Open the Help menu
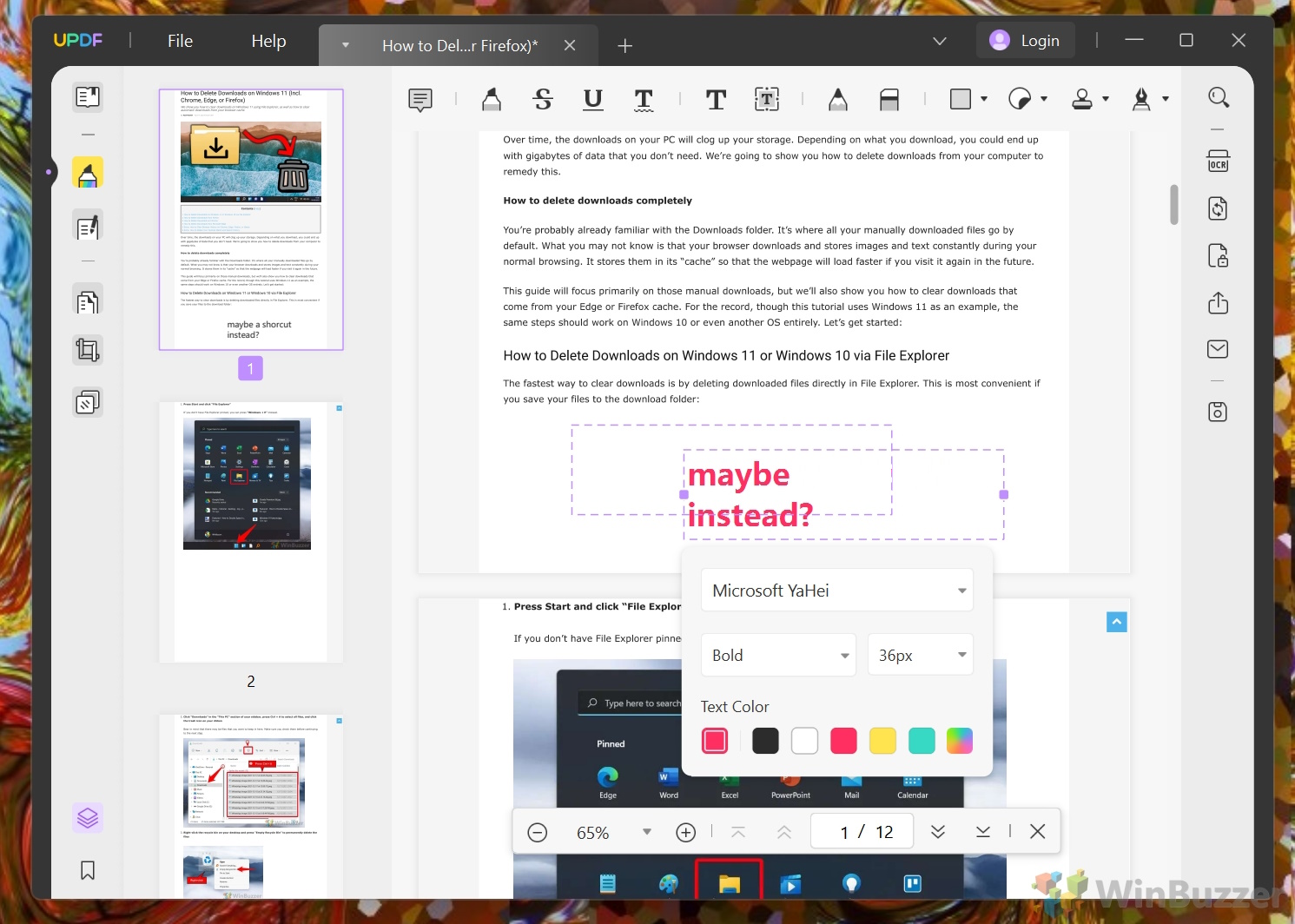The image size is (1295, 924). [x=268, y=41]
